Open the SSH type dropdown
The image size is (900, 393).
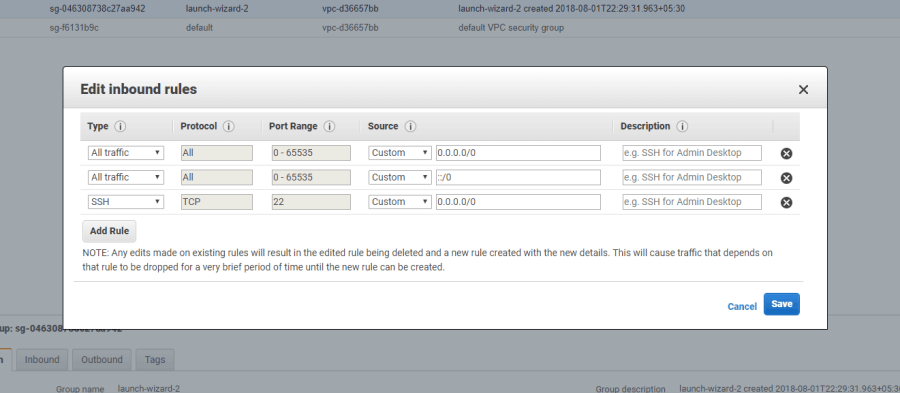pos(126,202)
